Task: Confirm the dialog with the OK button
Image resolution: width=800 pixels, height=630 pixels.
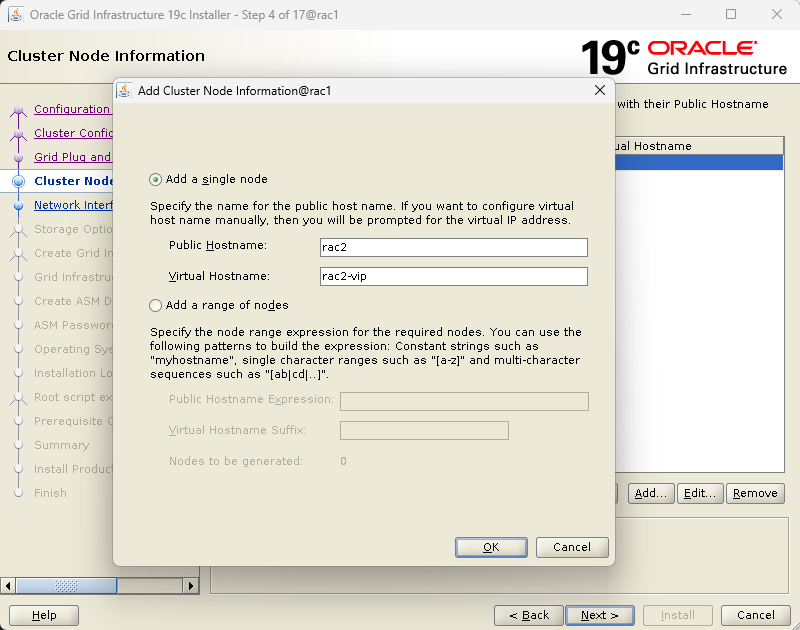Action: [491, 547]
